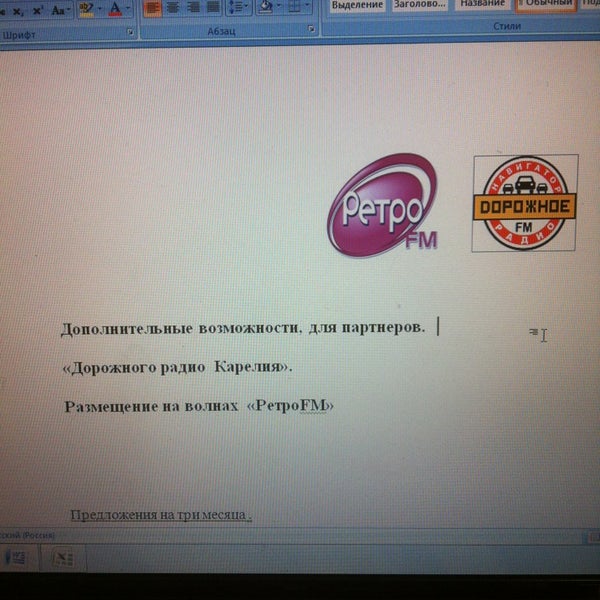Apply paragraph borders
Image resolution: width=600 pixels, height=600 pixels.
[x=294, y=7]
